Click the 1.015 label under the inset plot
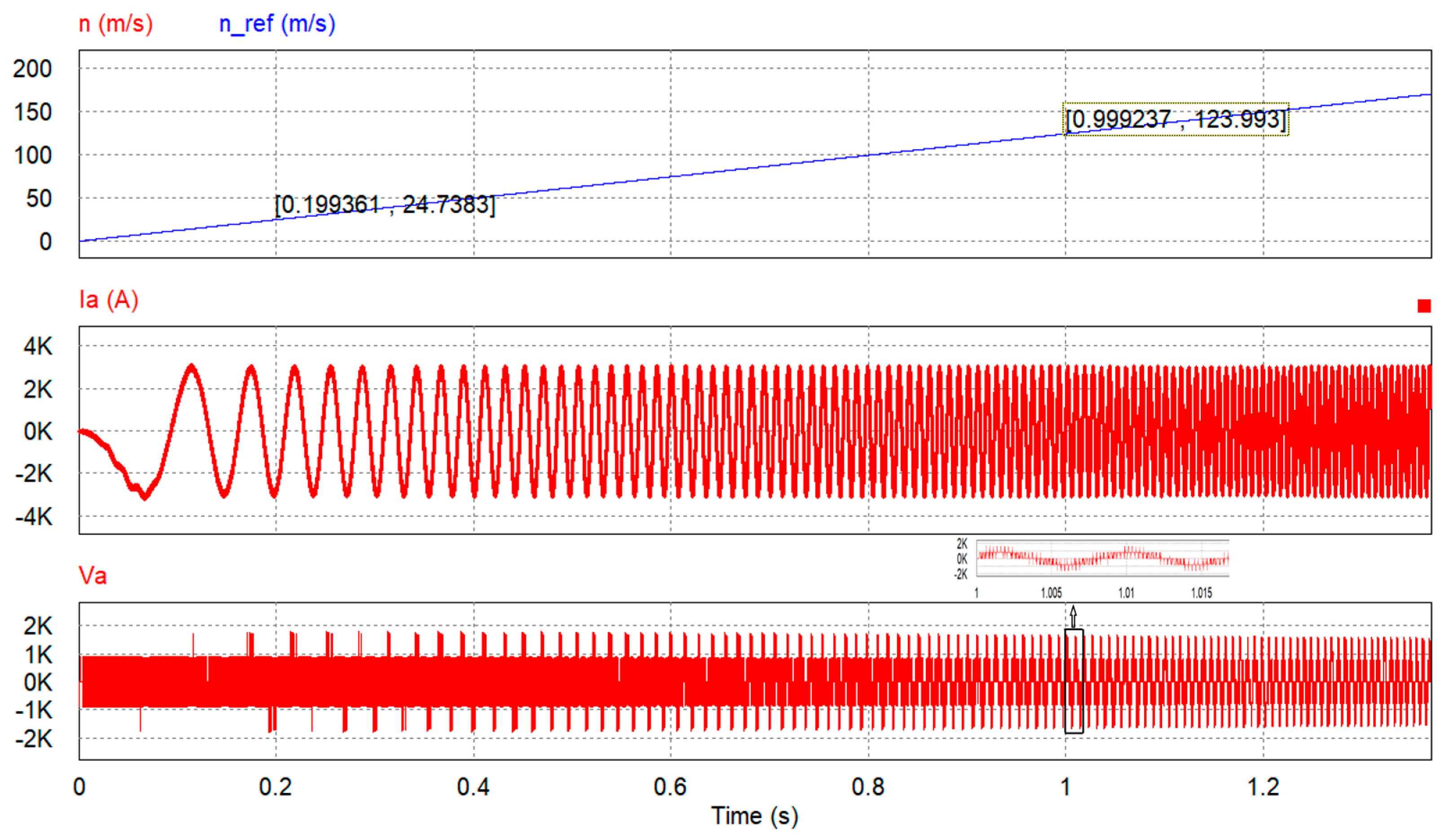The image size is (1449, 840). pos(1201,593)
